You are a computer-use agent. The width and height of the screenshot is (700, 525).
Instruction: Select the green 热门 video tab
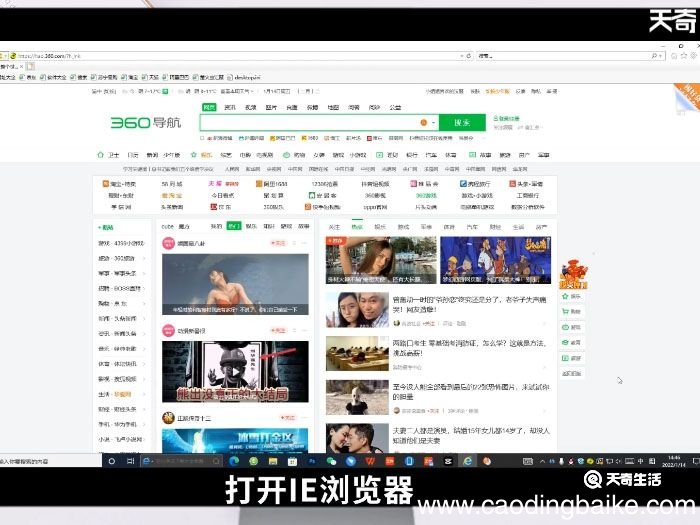point(234,226)
